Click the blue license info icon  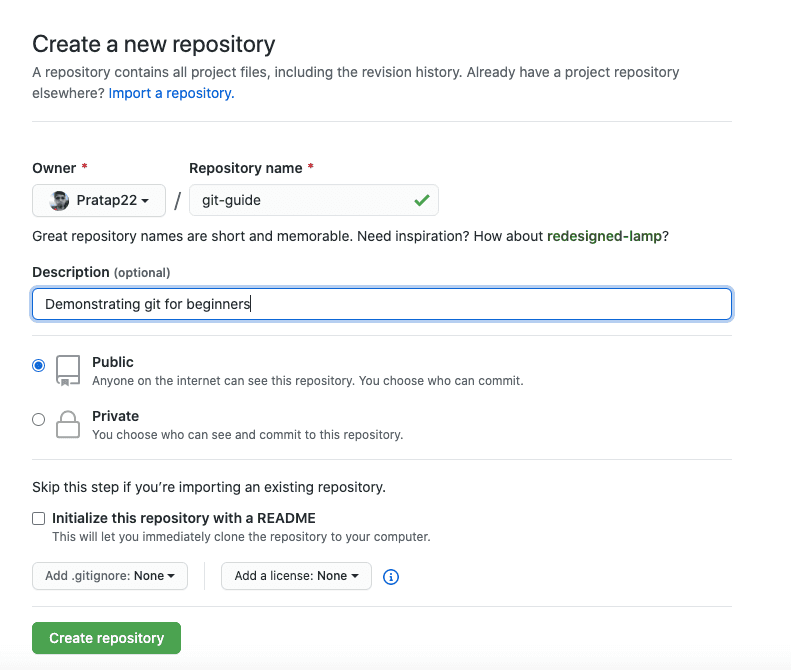tap(391, 577)
